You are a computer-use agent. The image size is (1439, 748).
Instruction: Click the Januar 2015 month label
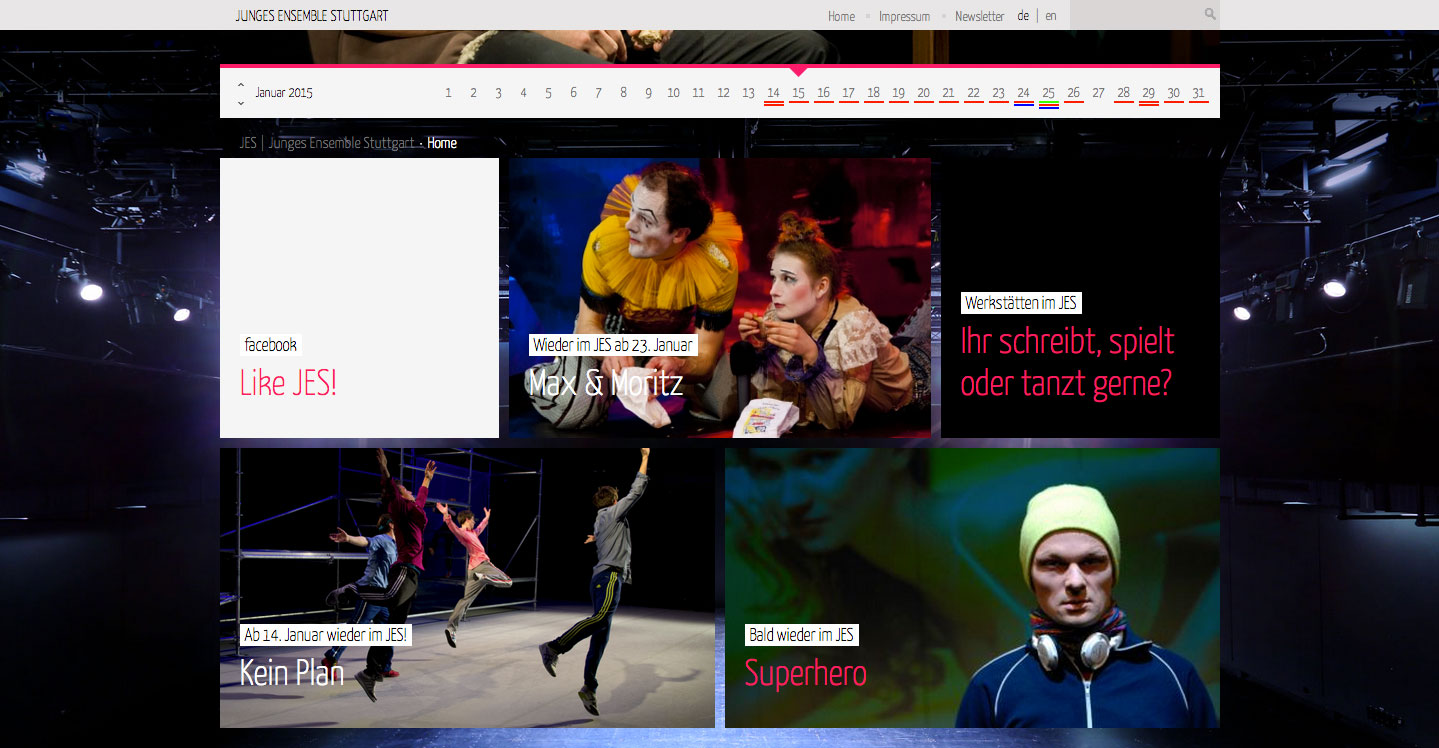point(284,93)
